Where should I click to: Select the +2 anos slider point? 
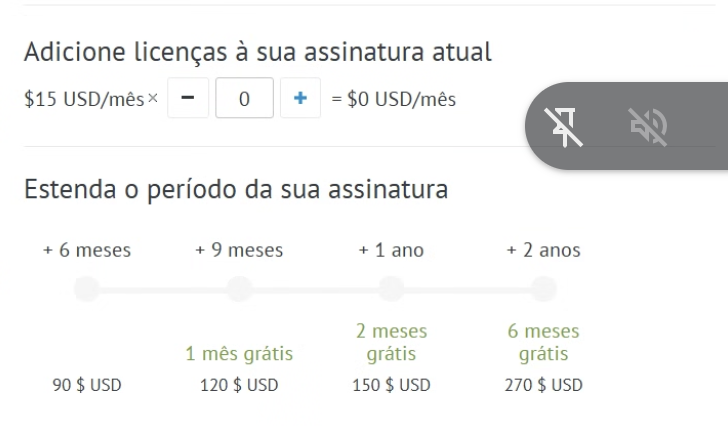(543, 289)
